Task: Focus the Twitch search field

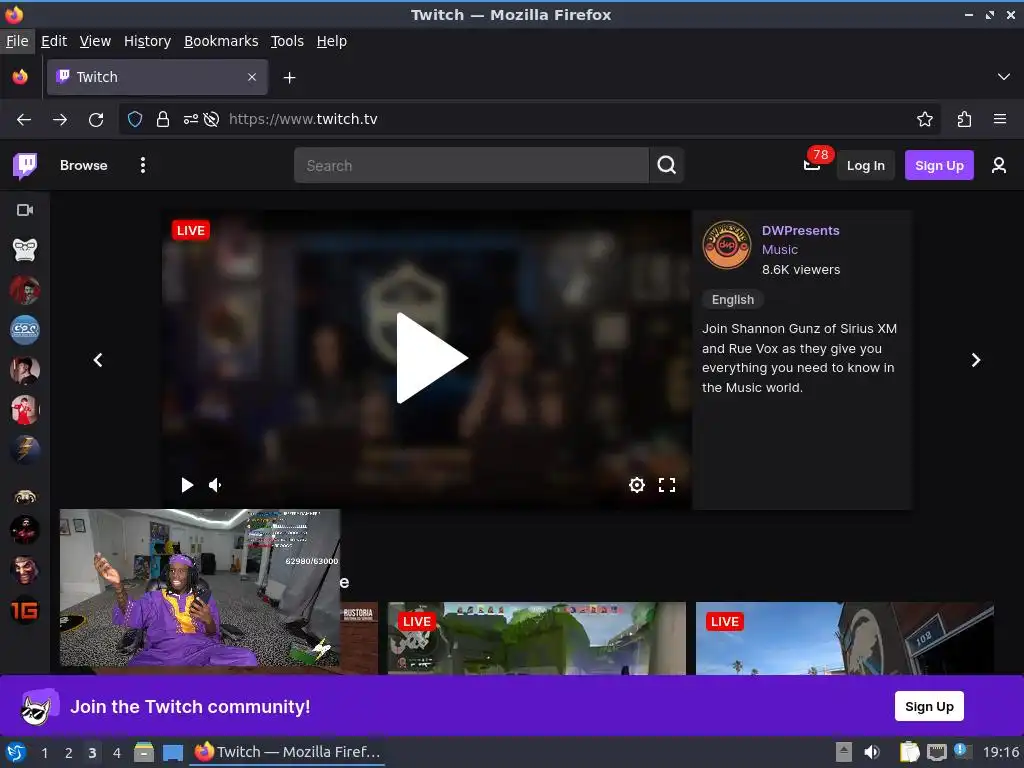Action: coord(472,165)
